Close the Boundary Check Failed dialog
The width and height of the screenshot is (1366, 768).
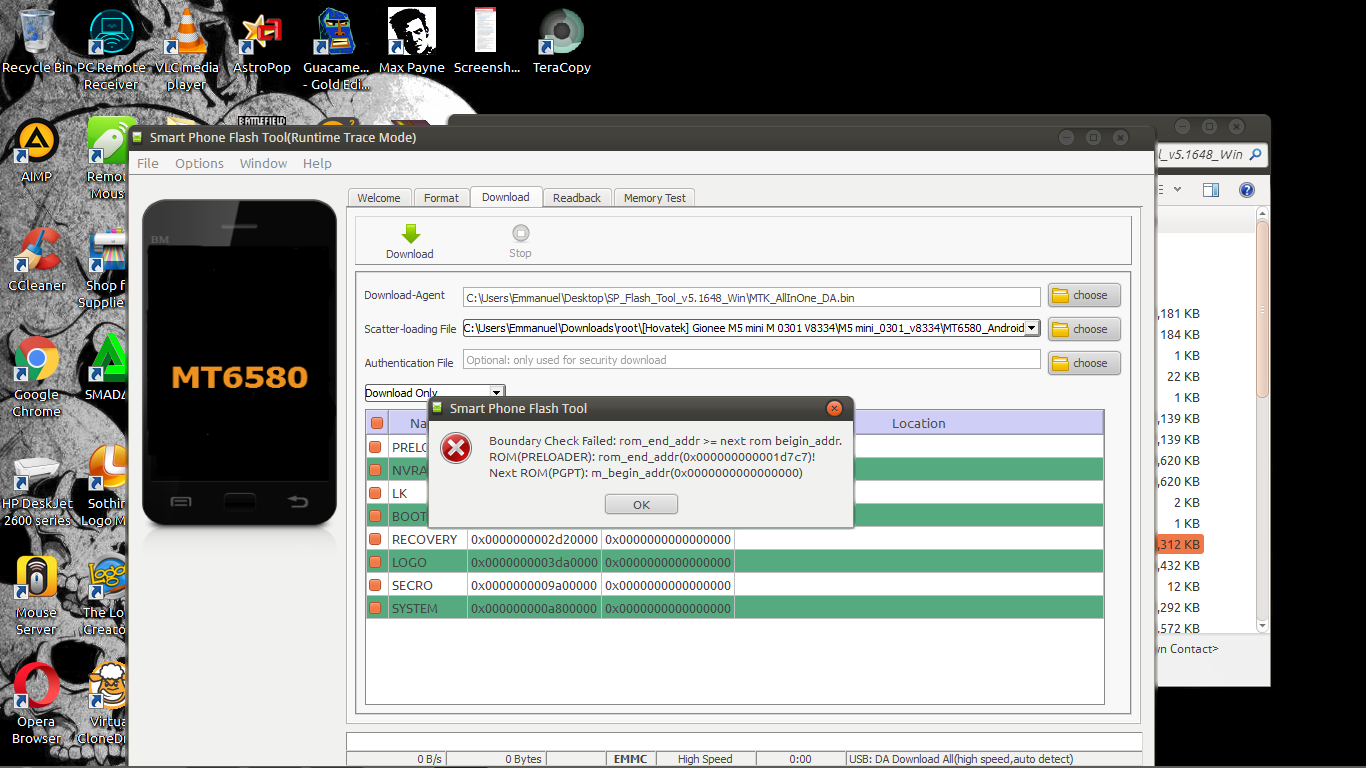[x=834, y=408]
